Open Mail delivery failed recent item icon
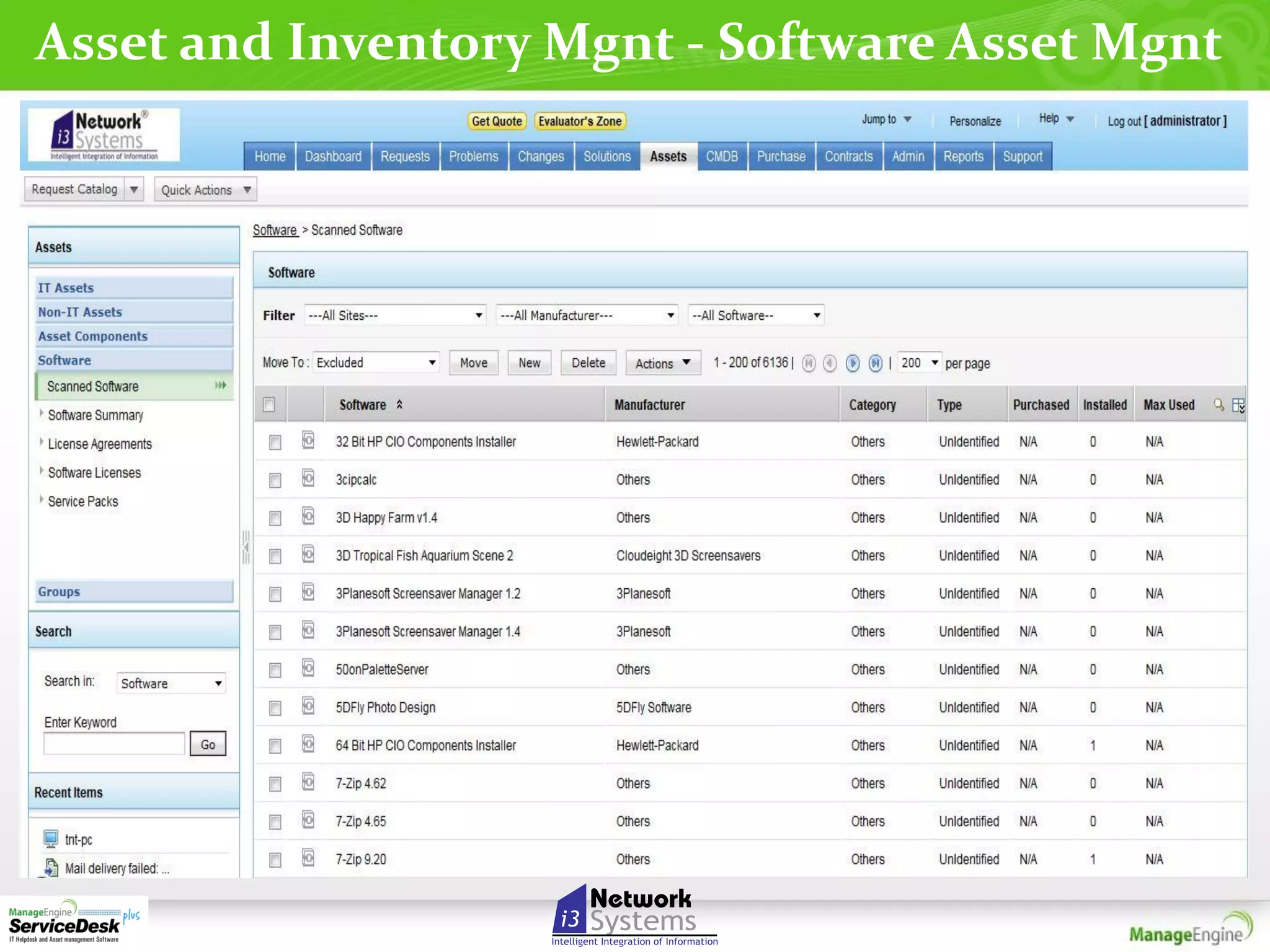Screen dimensions: 1270x952 [51, 868]
